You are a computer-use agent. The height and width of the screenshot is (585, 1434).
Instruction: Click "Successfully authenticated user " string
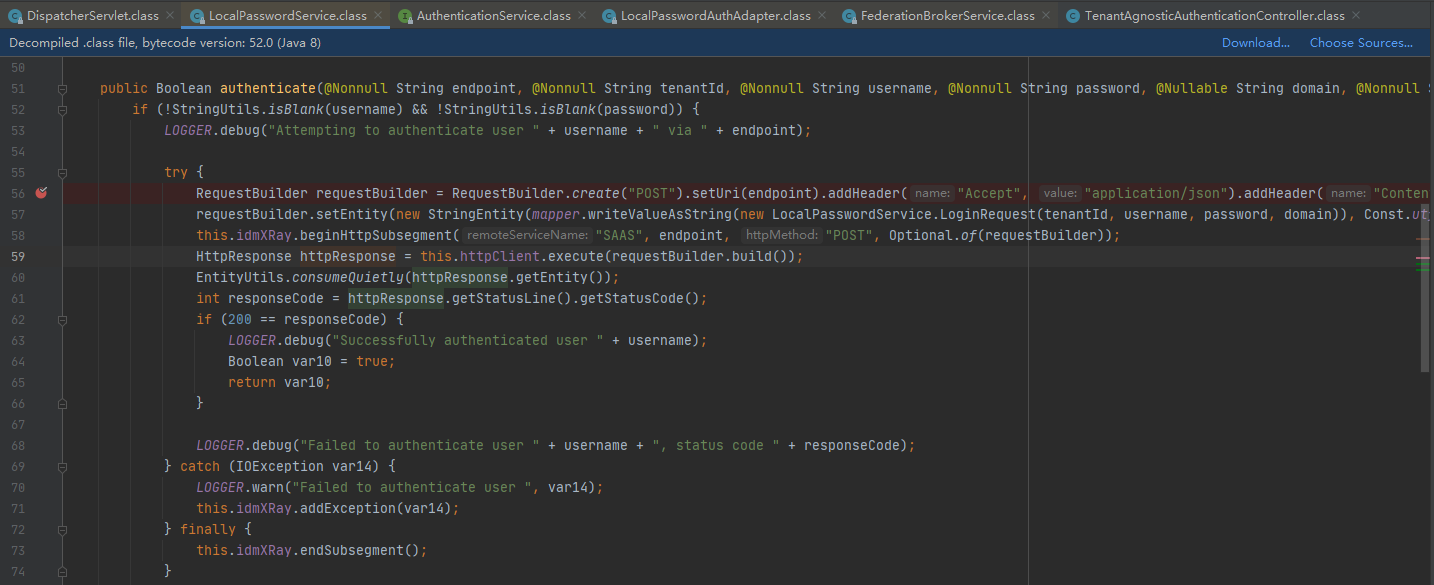(x=468, y=340)
